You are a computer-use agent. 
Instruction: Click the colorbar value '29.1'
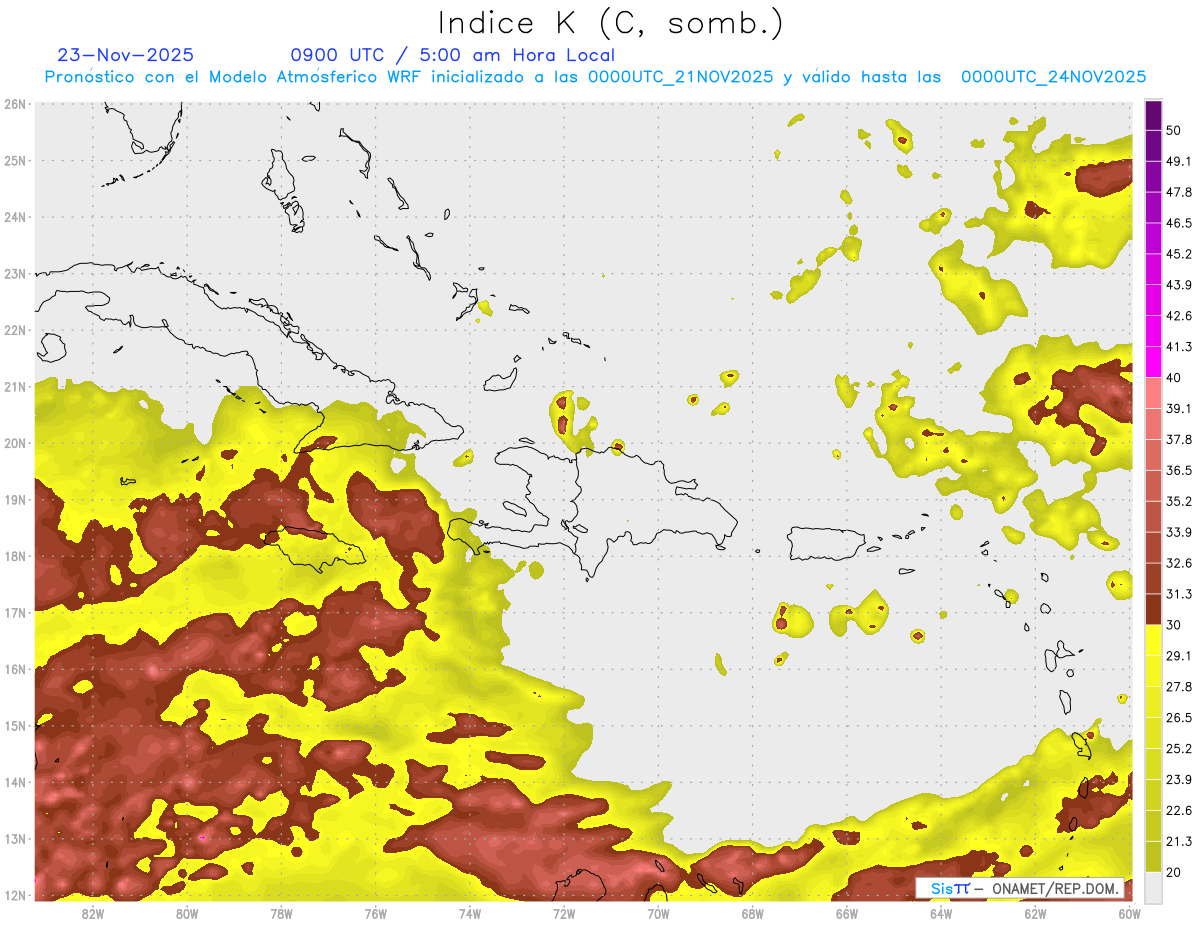point(1178,655)
